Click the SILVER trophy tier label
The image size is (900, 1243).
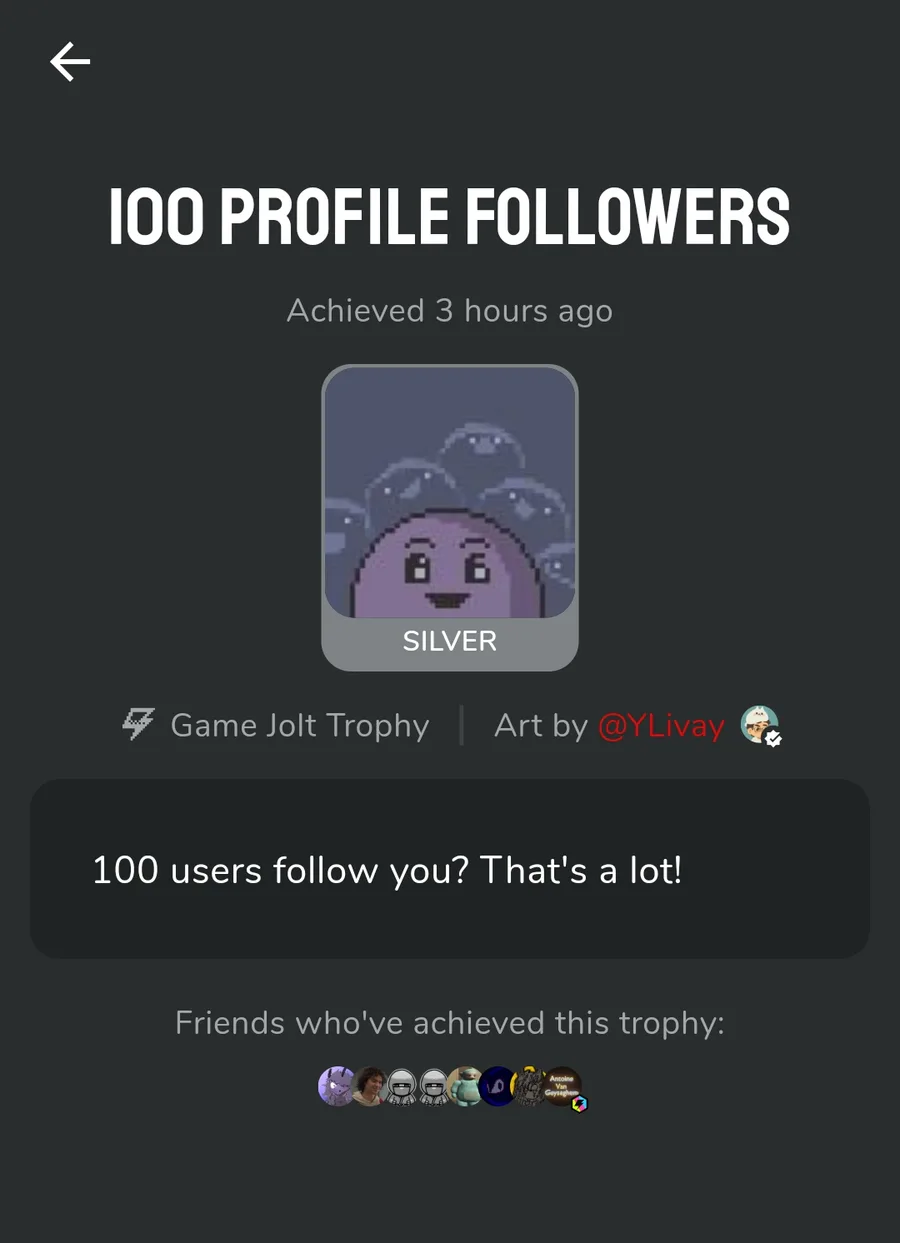point(450,641)
